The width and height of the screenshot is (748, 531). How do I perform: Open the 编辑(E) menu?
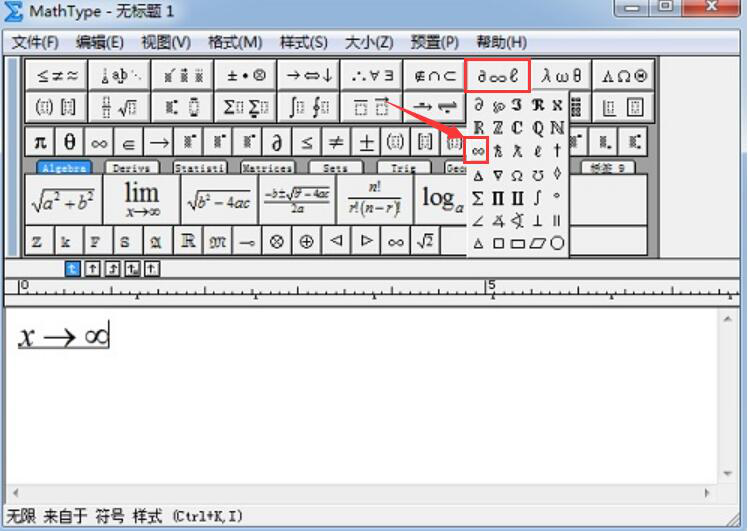(x=99, y=42)
